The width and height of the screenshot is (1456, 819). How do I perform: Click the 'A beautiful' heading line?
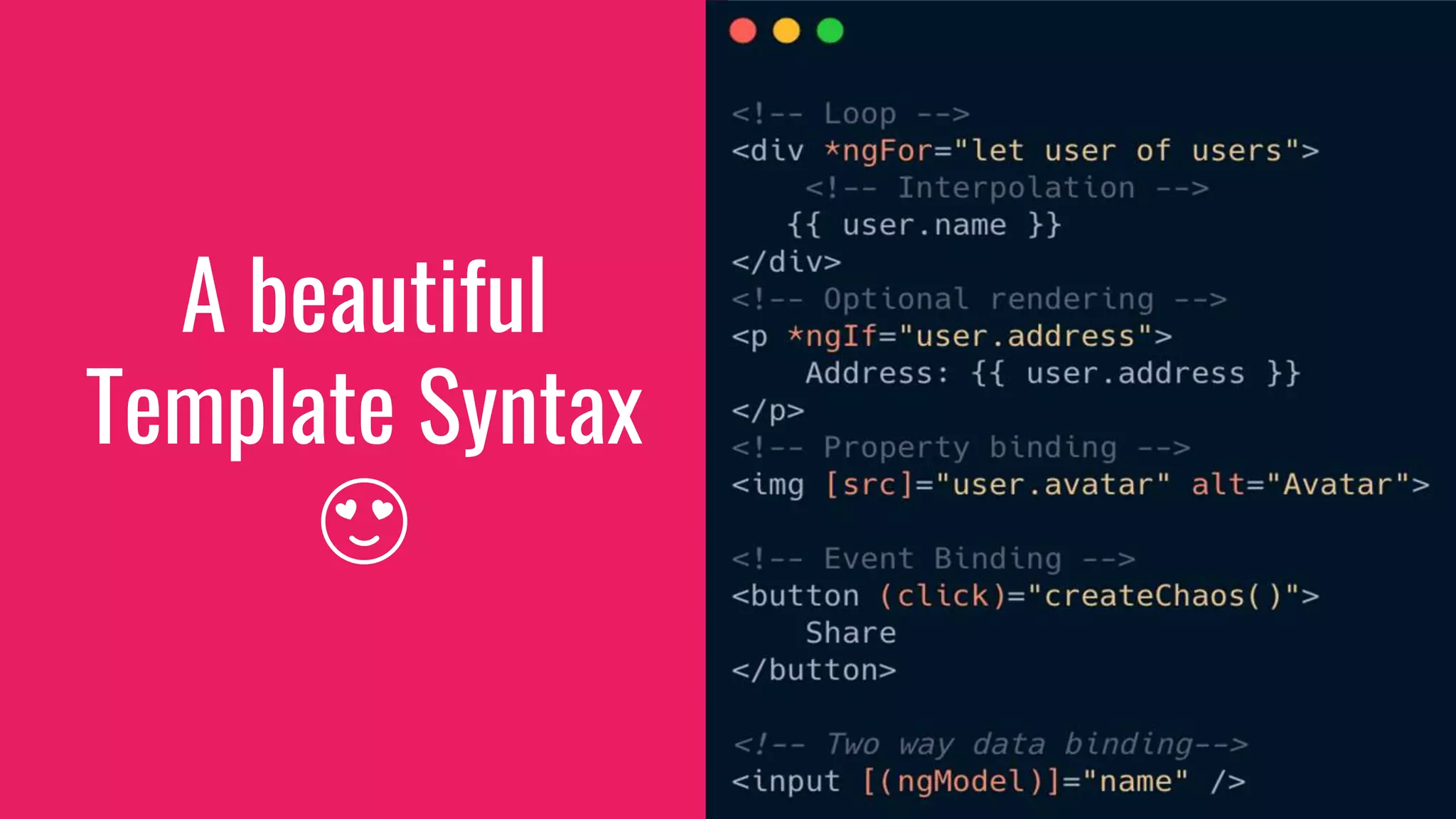[364, 296]
